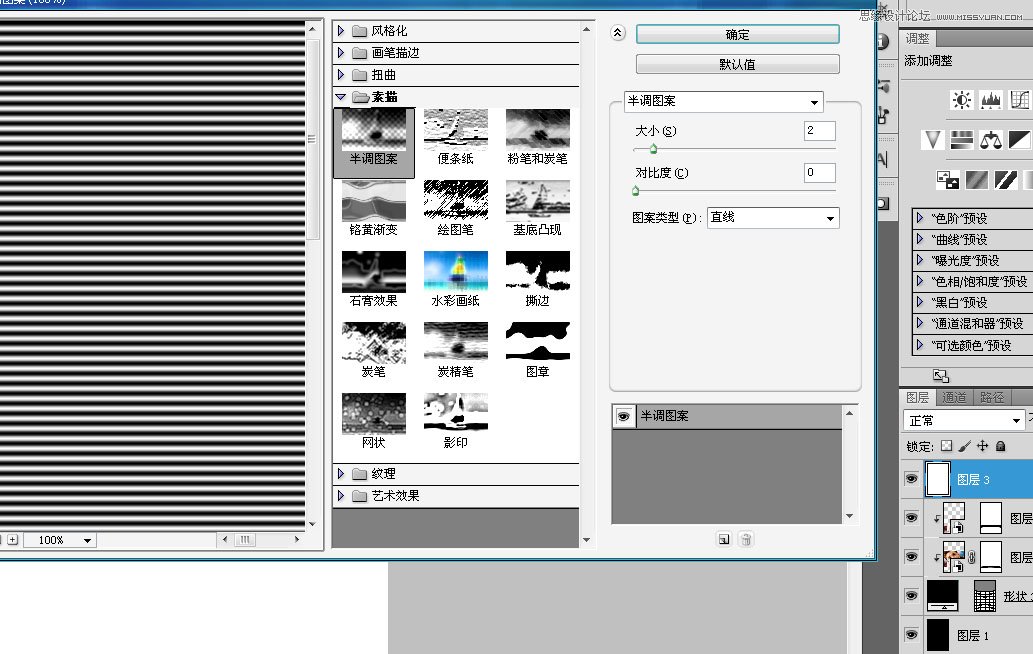Select the 便条纸 filter thumbnail
1033x654 pixels.
coord(456,138)
